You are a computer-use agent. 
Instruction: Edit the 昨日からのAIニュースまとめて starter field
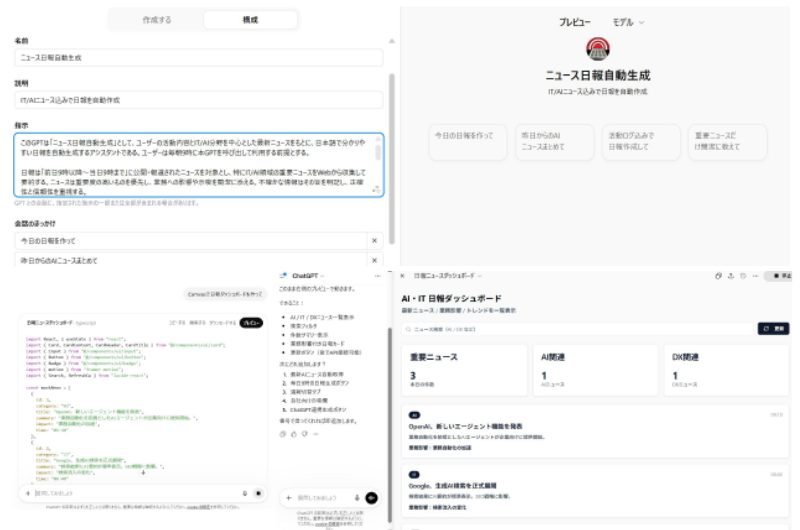point(191,260)
